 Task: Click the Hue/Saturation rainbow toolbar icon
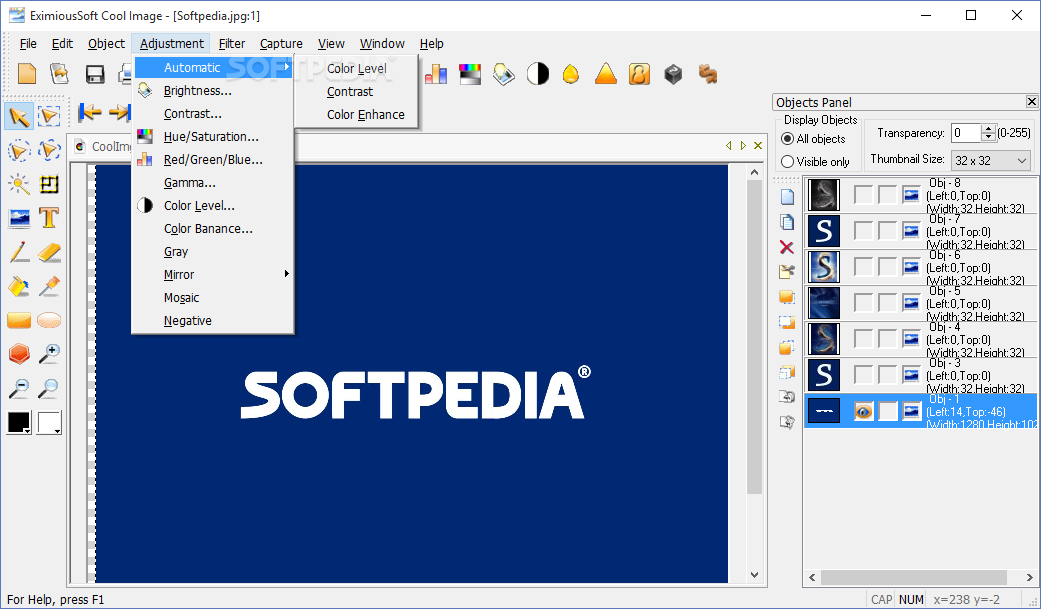coord(470,74)
